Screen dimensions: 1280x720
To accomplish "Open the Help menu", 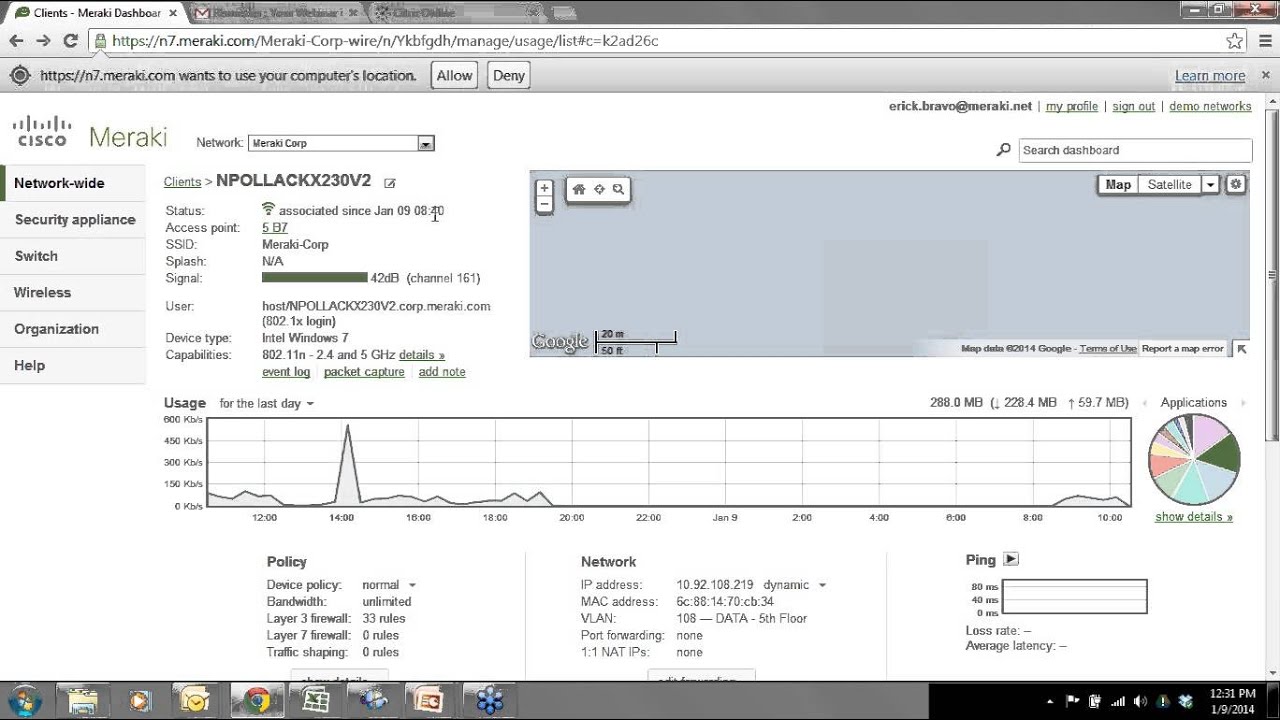I will 73,365.
